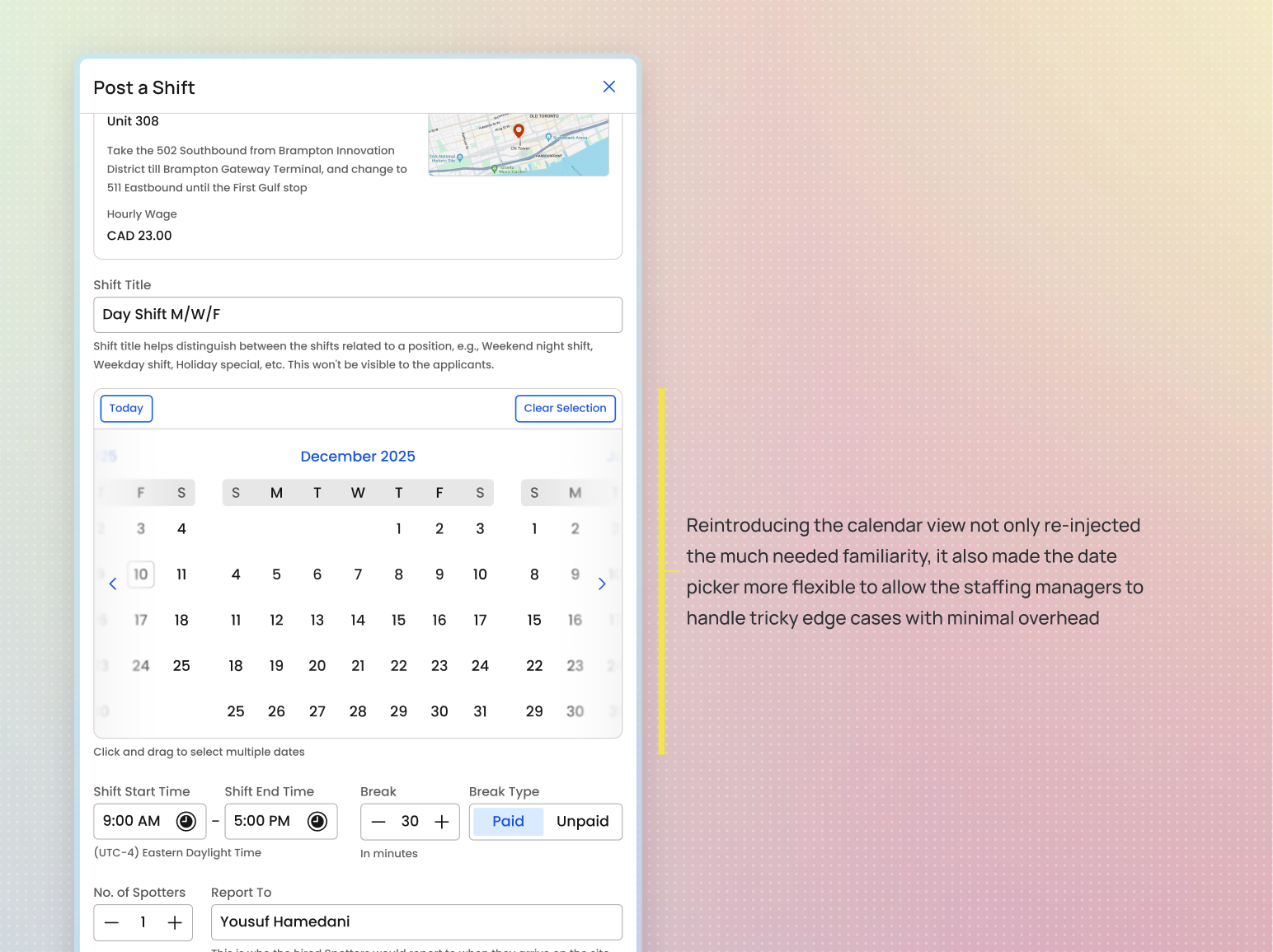Image resolution: width=1273 pixels, height=952 pixels.
Task: Select December 25 on the calendar
Action: 236,710
